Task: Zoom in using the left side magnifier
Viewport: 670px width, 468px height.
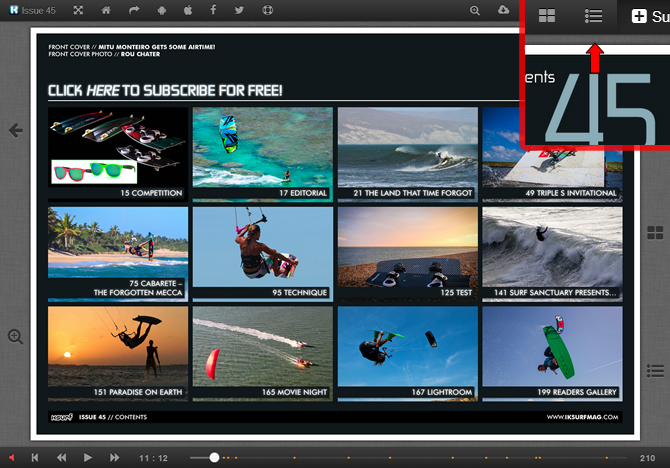Action: [x=15, y=337]
